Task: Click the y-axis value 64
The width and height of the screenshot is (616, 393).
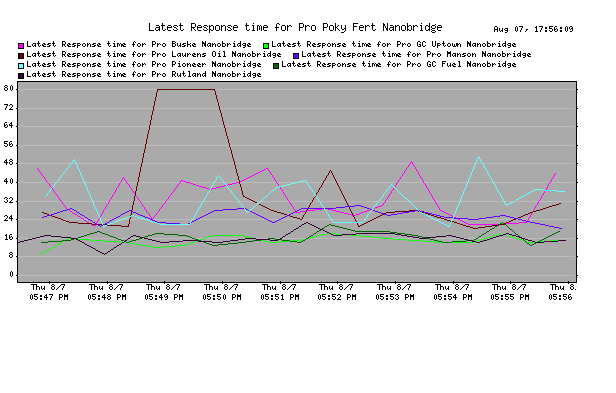Action: (9, 126)
